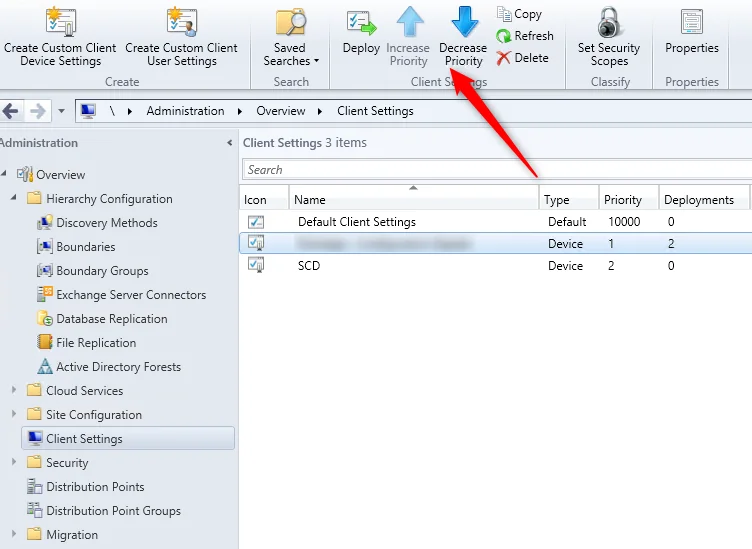Click computer icon in breadcrumb bar

click(88, 111)
